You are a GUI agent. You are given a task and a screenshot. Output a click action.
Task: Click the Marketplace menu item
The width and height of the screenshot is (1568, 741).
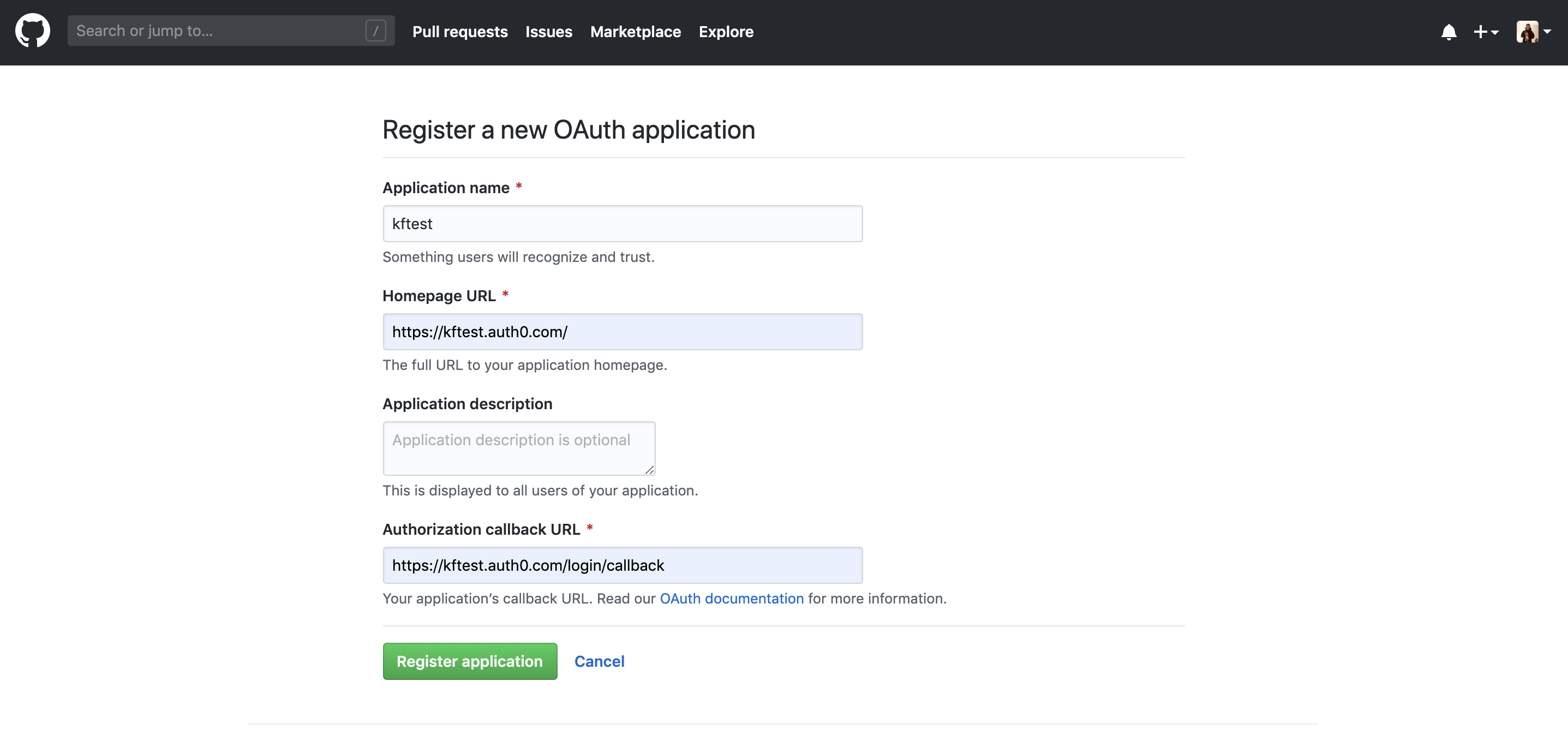click(636, 31)
